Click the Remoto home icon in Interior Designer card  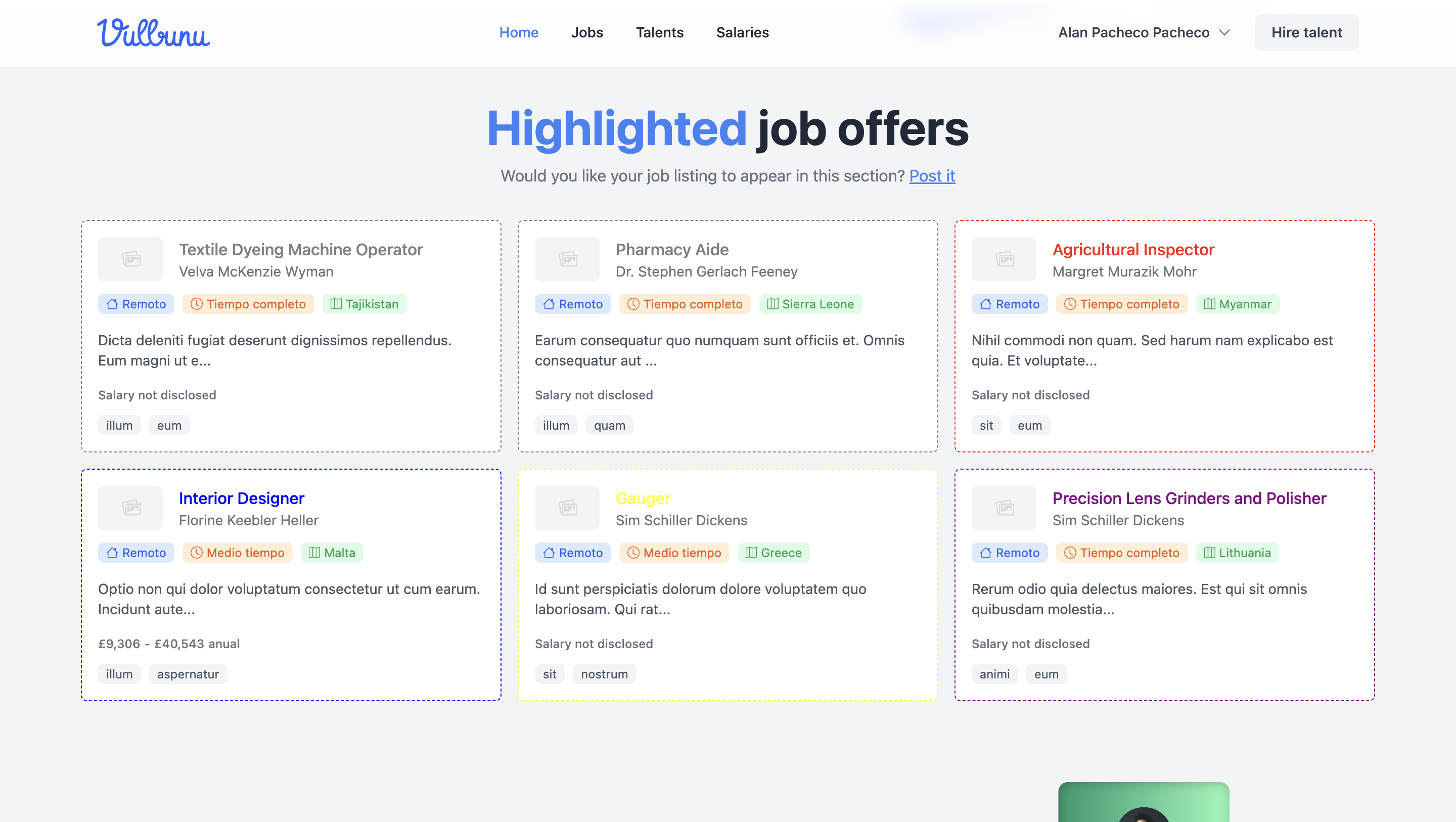(x=112, y=553)
